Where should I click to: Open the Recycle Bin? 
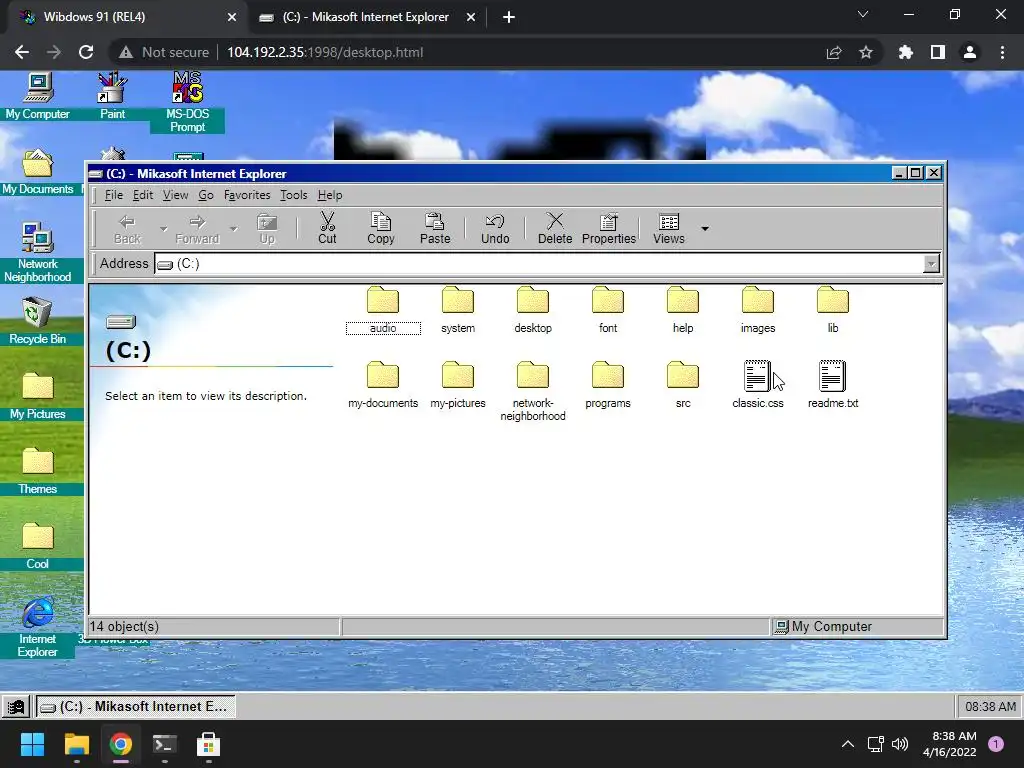pos(38,321)
